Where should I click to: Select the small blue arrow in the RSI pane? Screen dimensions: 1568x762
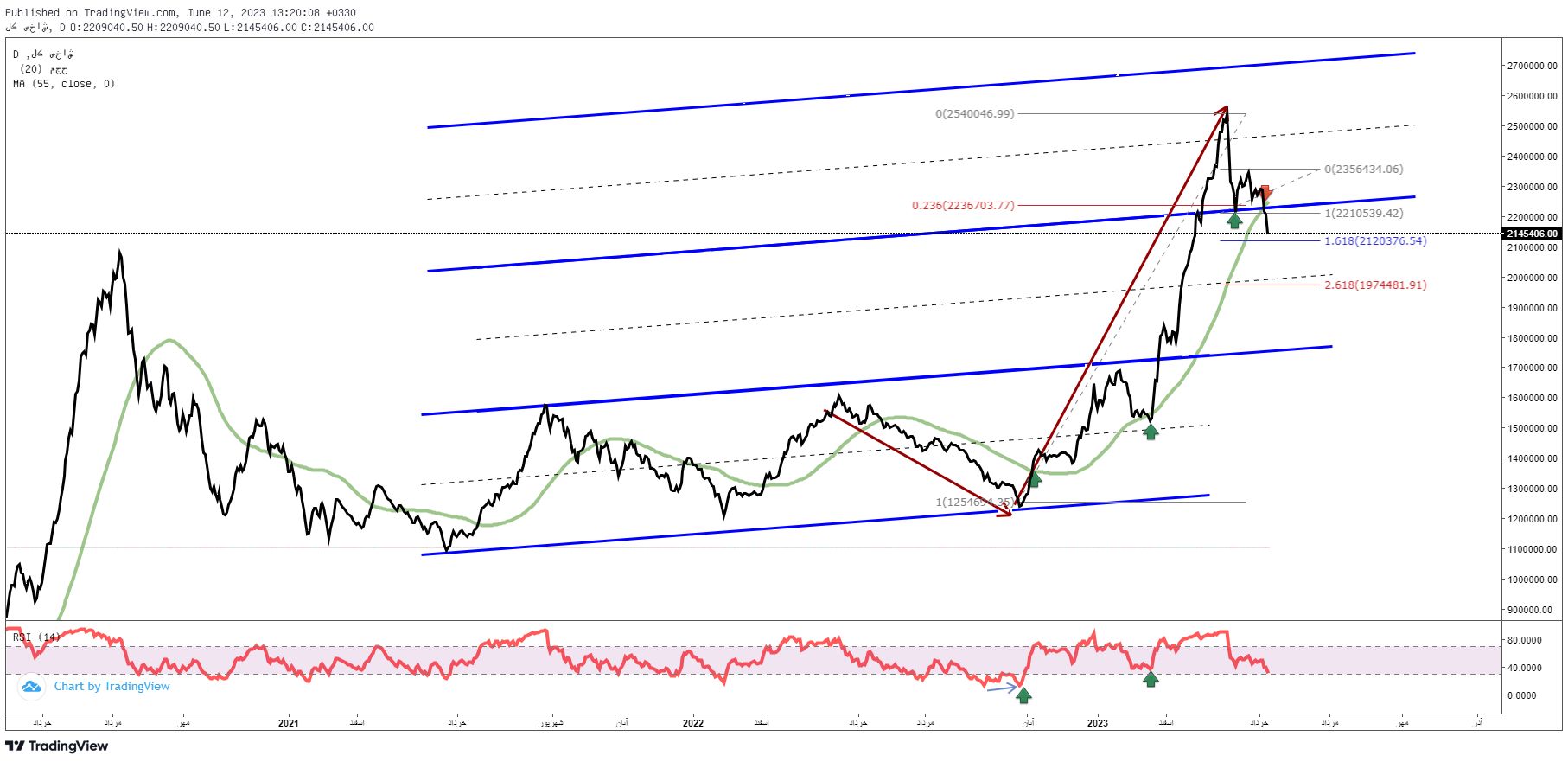pyautogui.click(x=1002, y=688)
